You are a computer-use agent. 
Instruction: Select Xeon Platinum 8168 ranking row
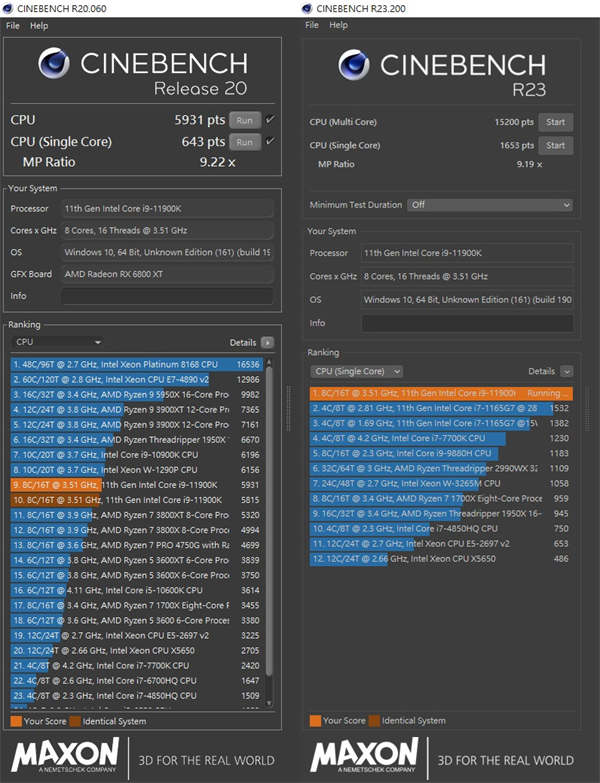click(x=137, y=365)
